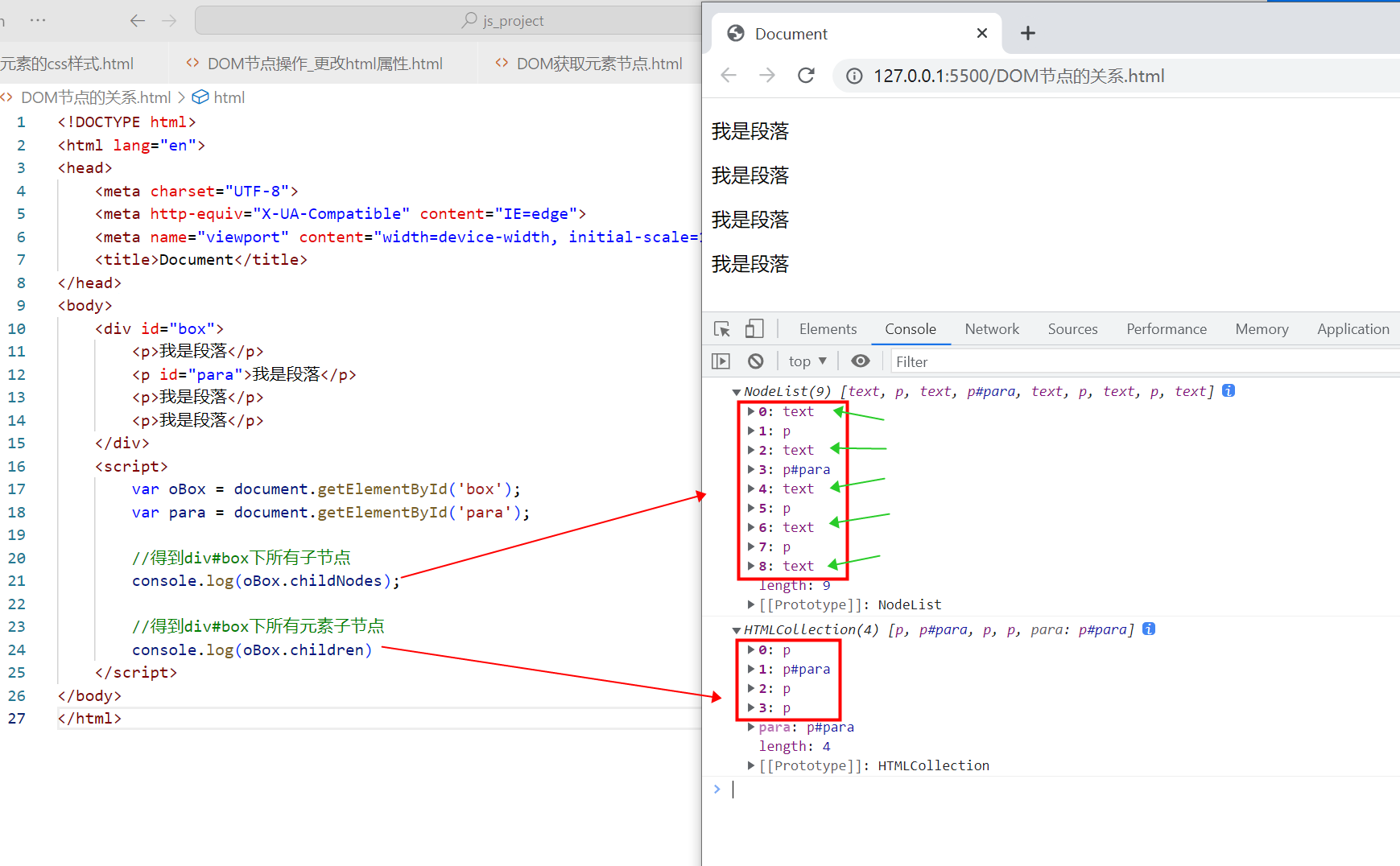
Task: Open a new browser tab
Action: [1027, 33]
